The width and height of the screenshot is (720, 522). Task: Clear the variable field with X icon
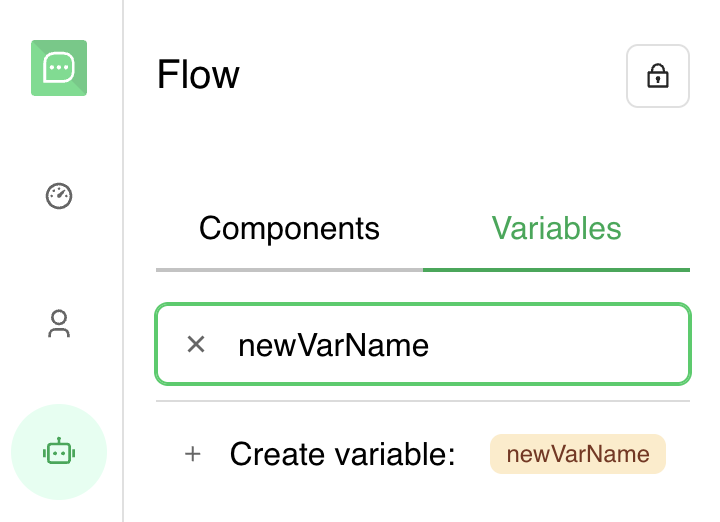(196, 345)
